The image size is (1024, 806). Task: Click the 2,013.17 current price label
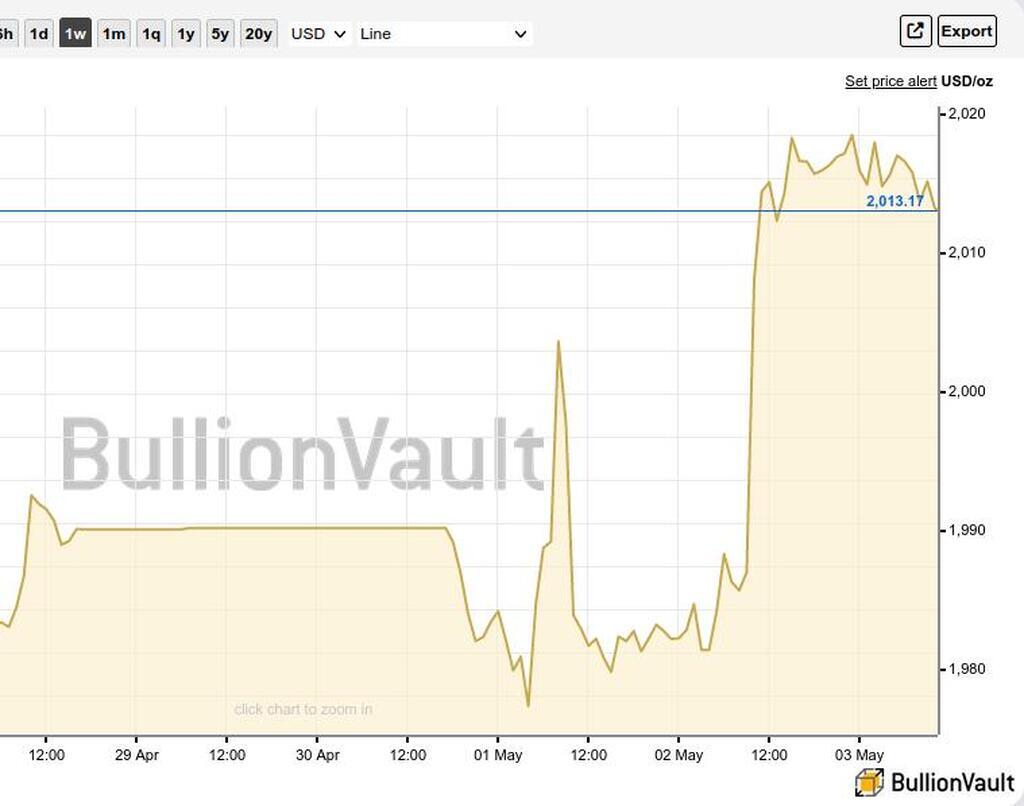point(895,201)
